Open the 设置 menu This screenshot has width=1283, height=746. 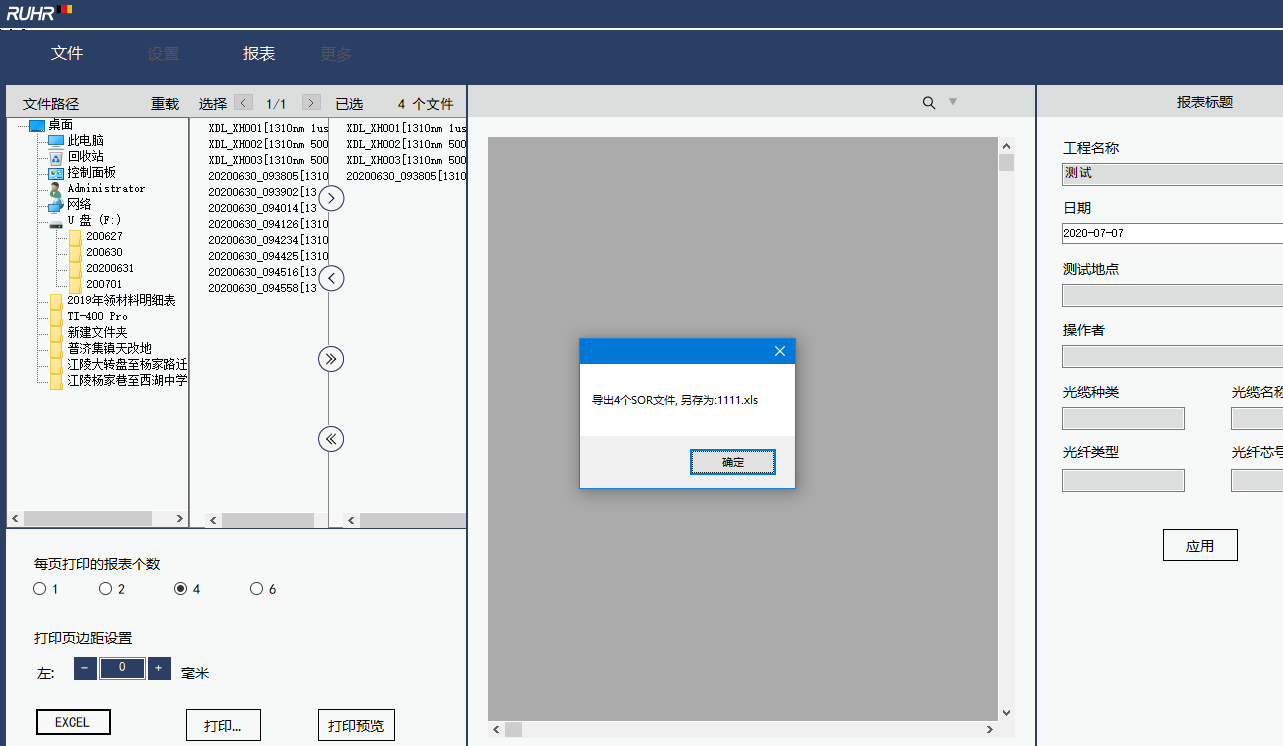[x=163, y=54]
